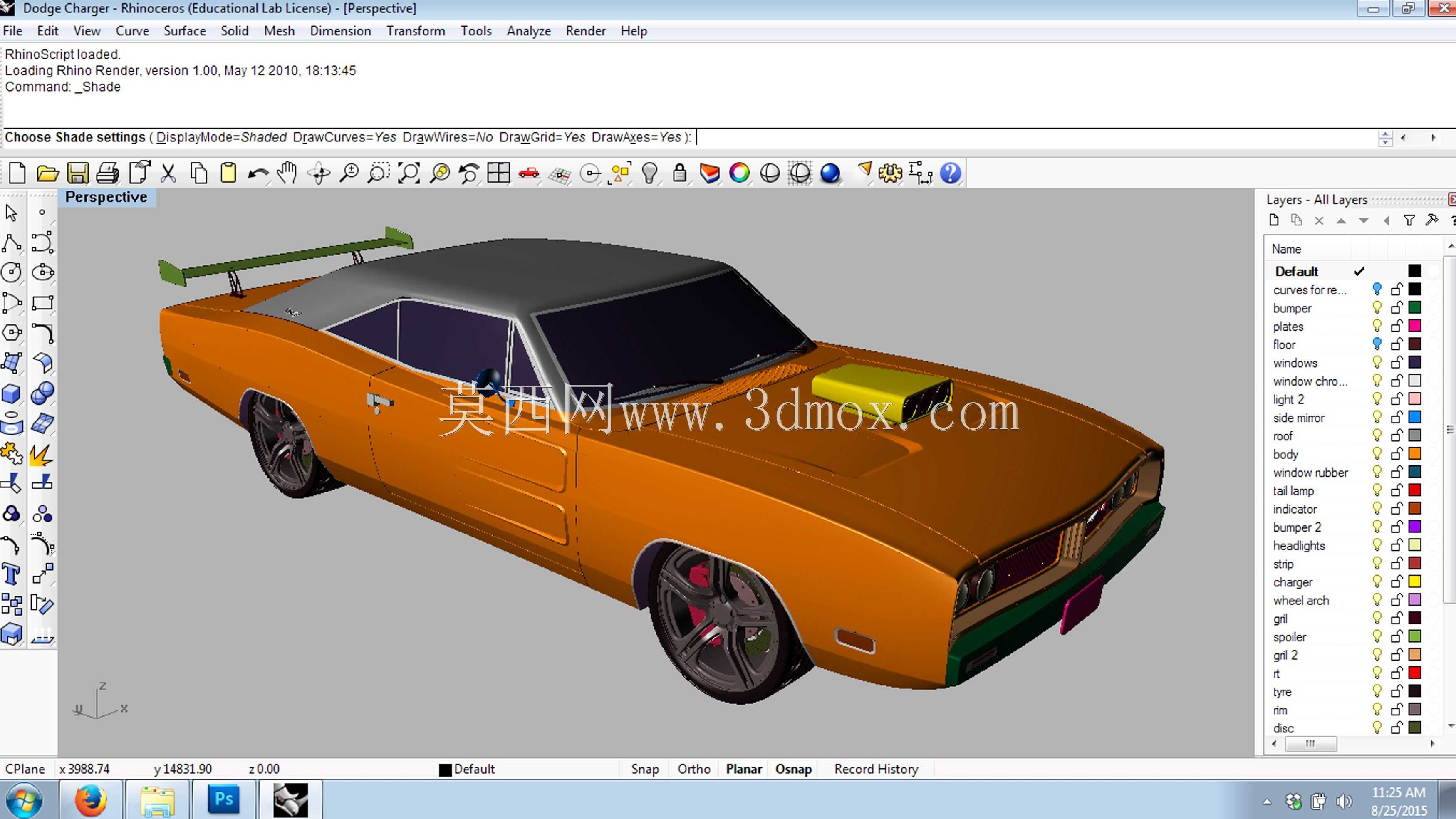Toggle visibility bulb of the bumper layer
1456x819 pixels.
(1377, 308)
